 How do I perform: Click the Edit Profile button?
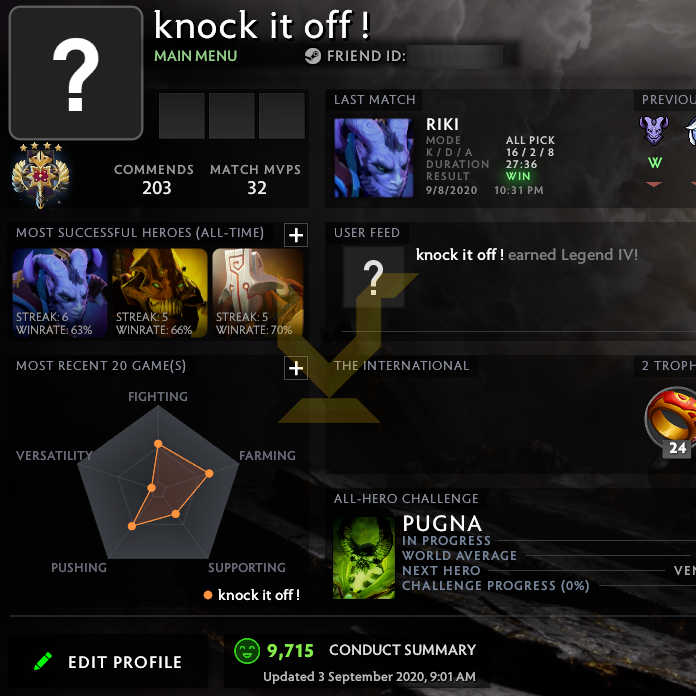point(108,662)
